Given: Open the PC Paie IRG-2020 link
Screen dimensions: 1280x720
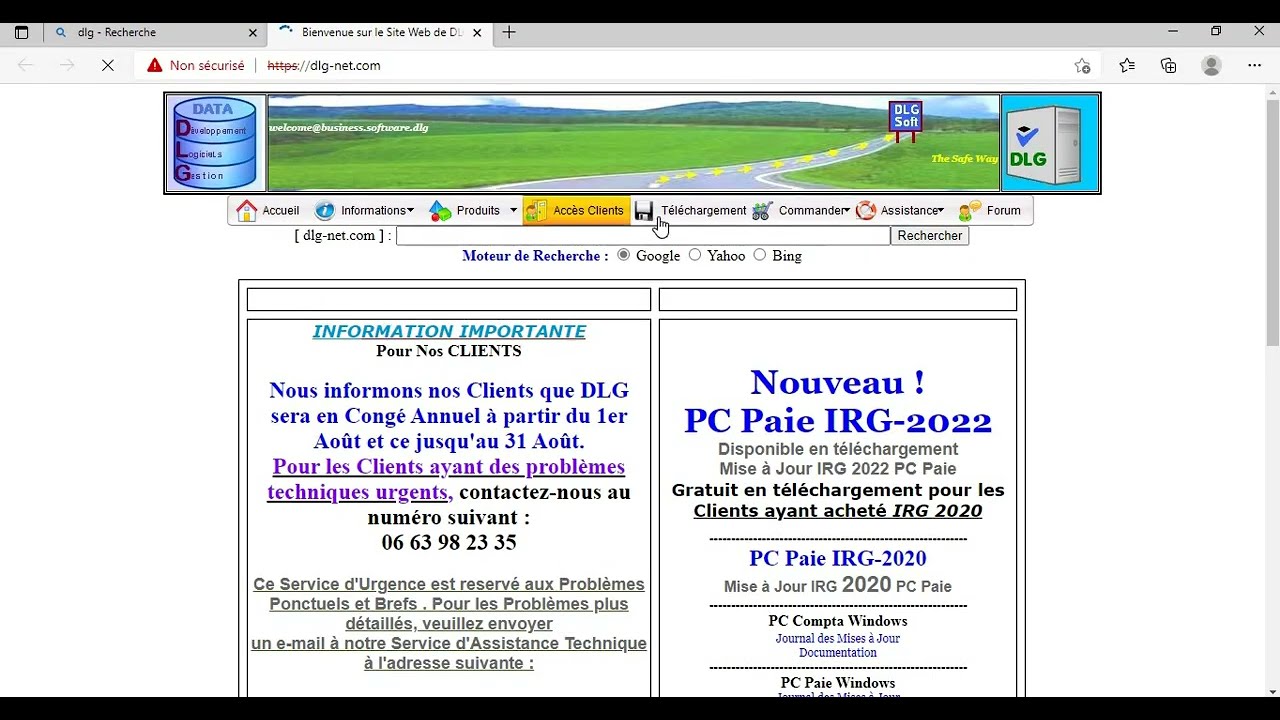Looking at the screenshot, I should 838,558.
